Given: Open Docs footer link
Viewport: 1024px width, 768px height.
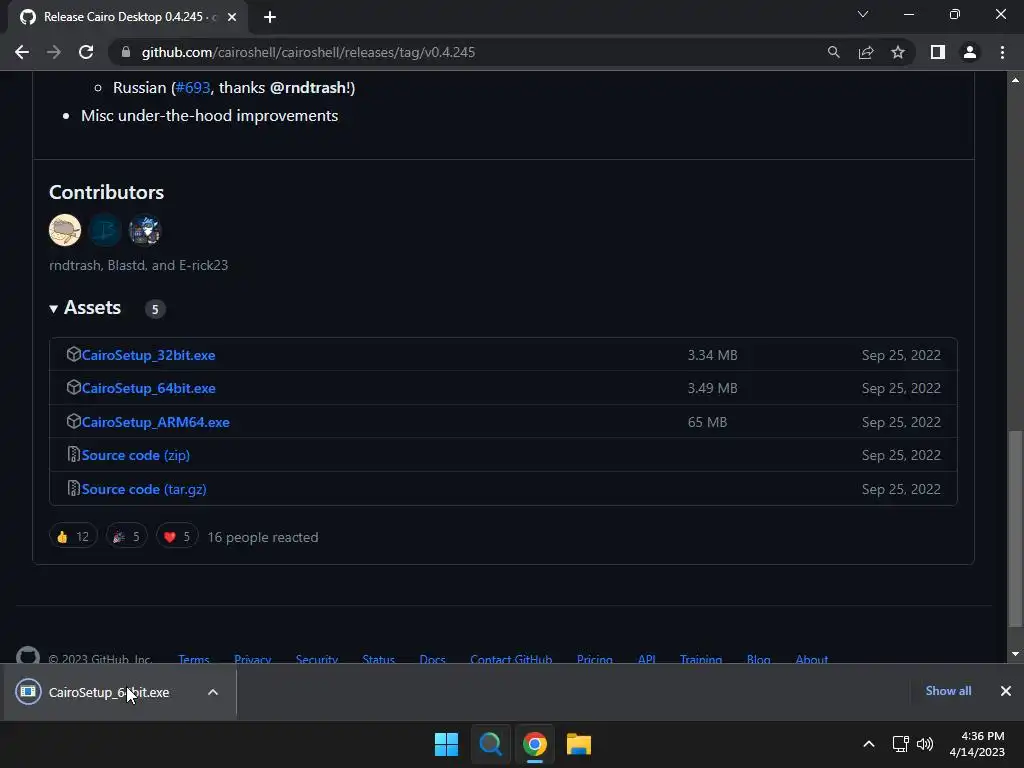Looking at the screenshot, I should 432,659.
